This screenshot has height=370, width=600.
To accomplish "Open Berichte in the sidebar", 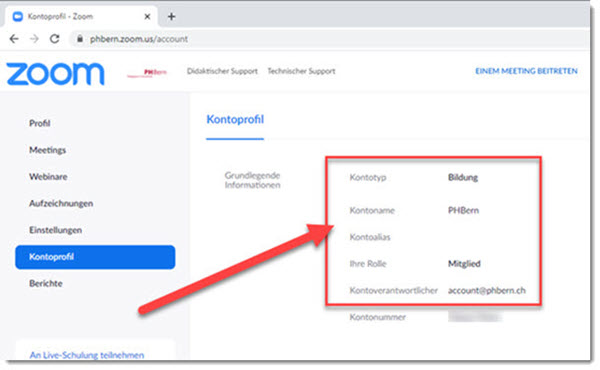I will [x=46, y=284].
